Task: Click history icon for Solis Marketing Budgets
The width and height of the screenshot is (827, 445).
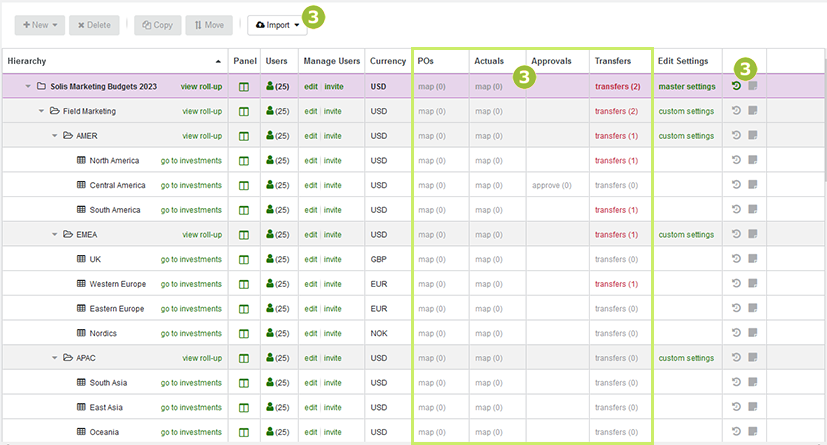Action: [736, 85]
